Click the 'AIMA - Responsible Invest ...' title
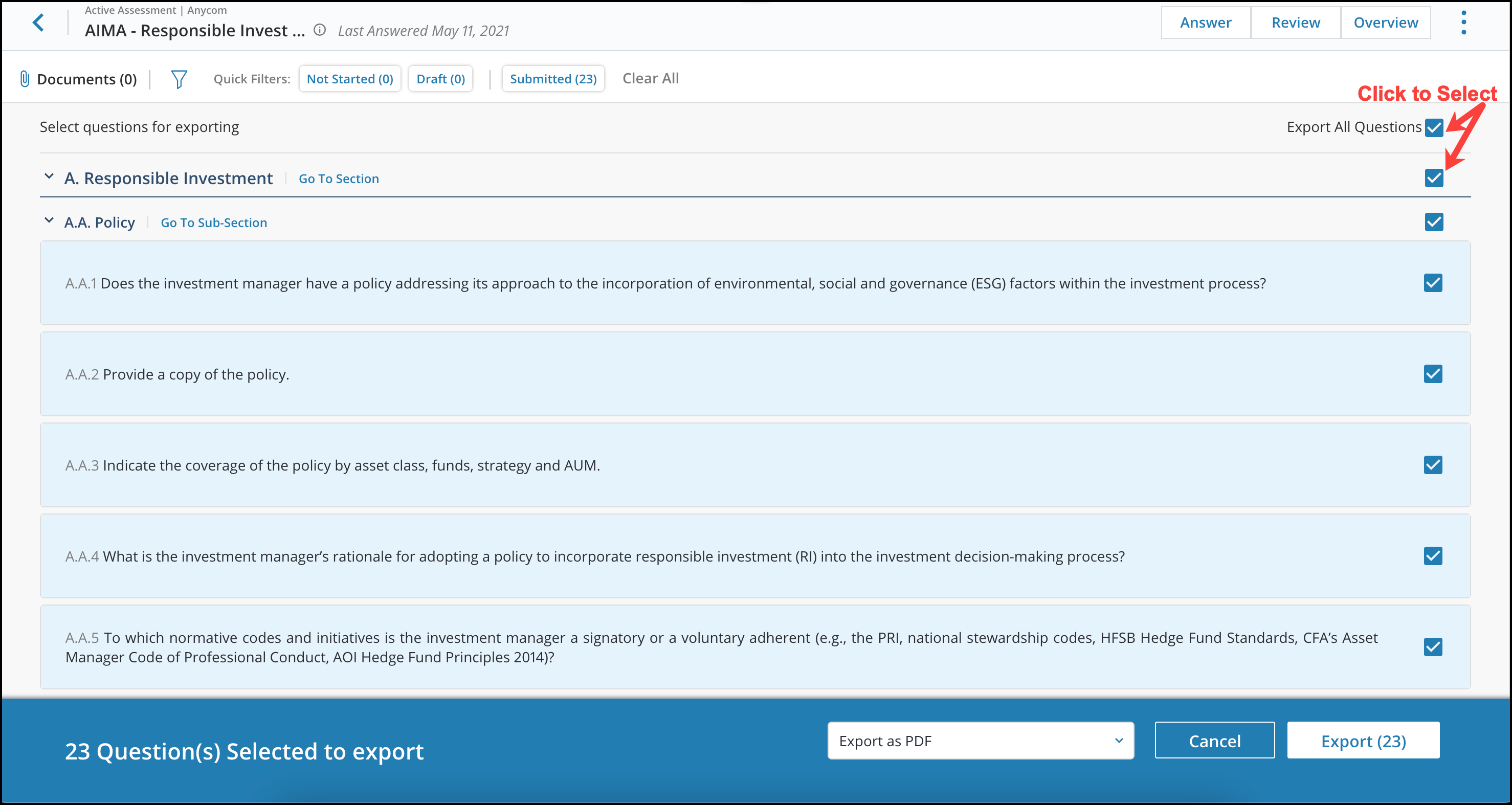The height and width of the screenshot is (805, 1512). tap(195, 31)
